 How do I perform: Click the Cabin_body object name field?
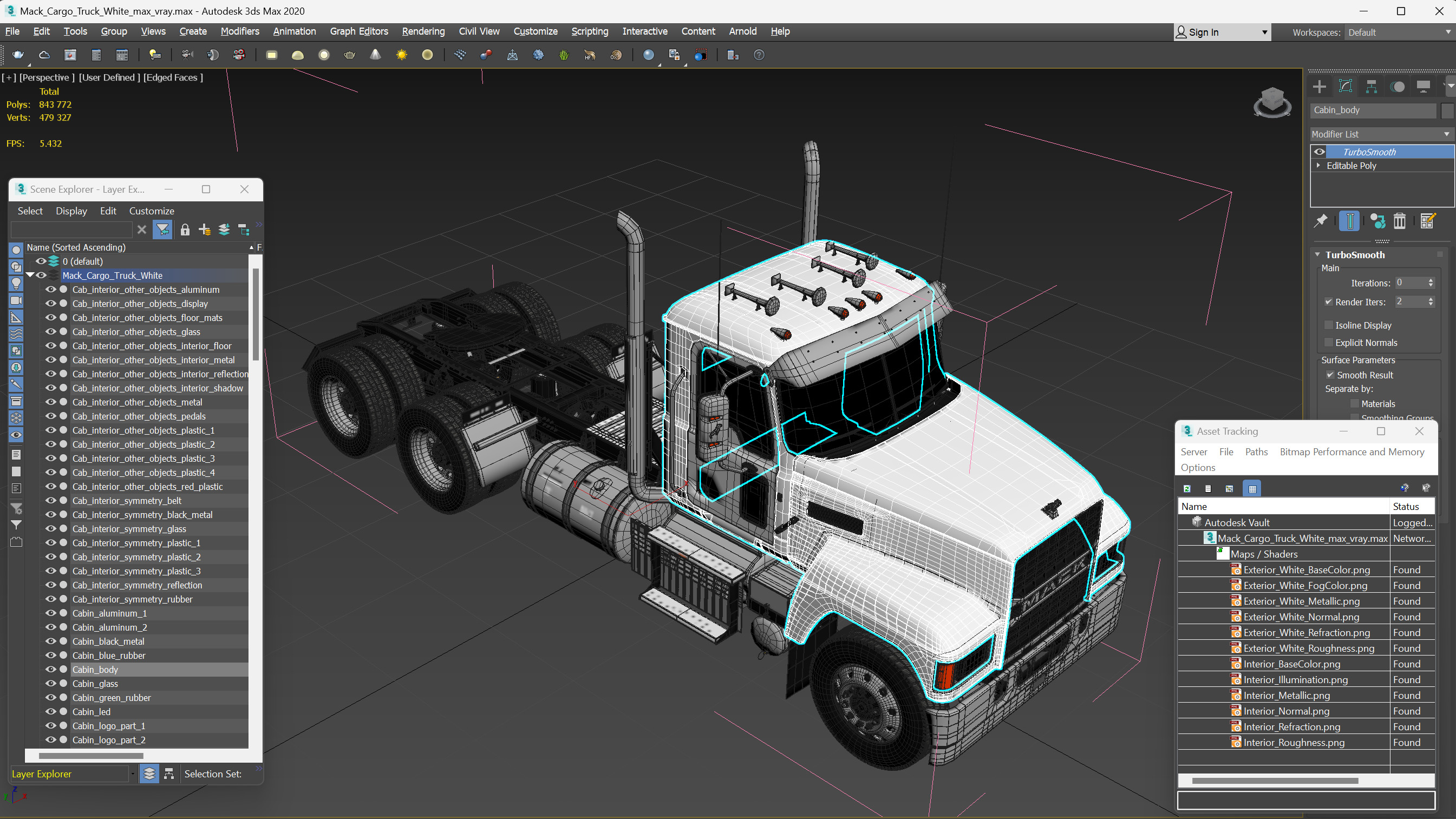tap(1373, 110)
